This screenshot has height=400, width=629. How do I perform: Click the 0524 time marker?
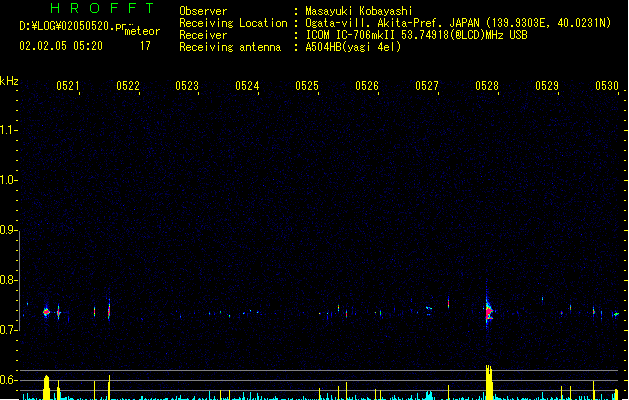(247, 86)
